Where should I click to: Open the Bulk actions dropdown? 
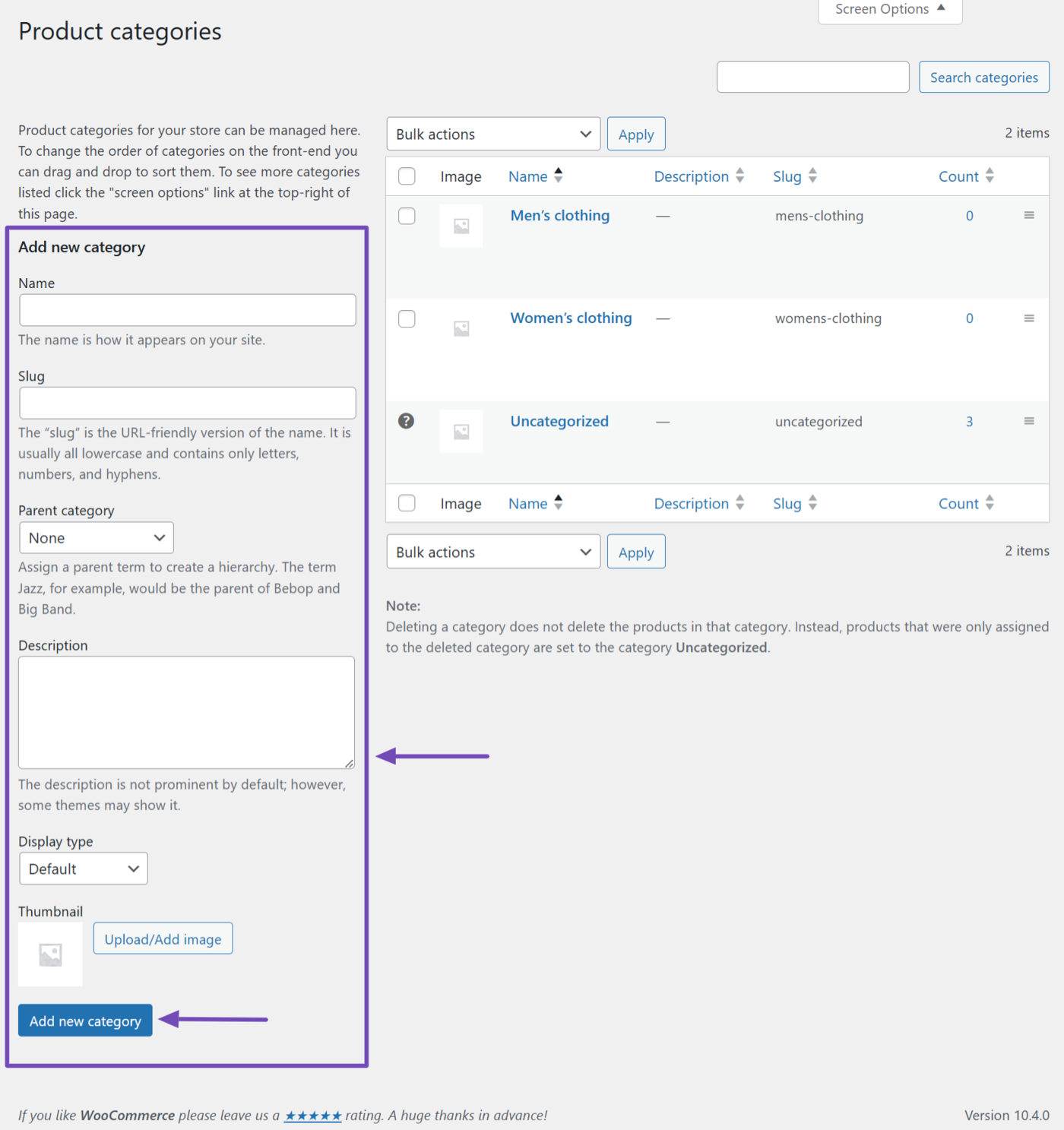[492, 134]
